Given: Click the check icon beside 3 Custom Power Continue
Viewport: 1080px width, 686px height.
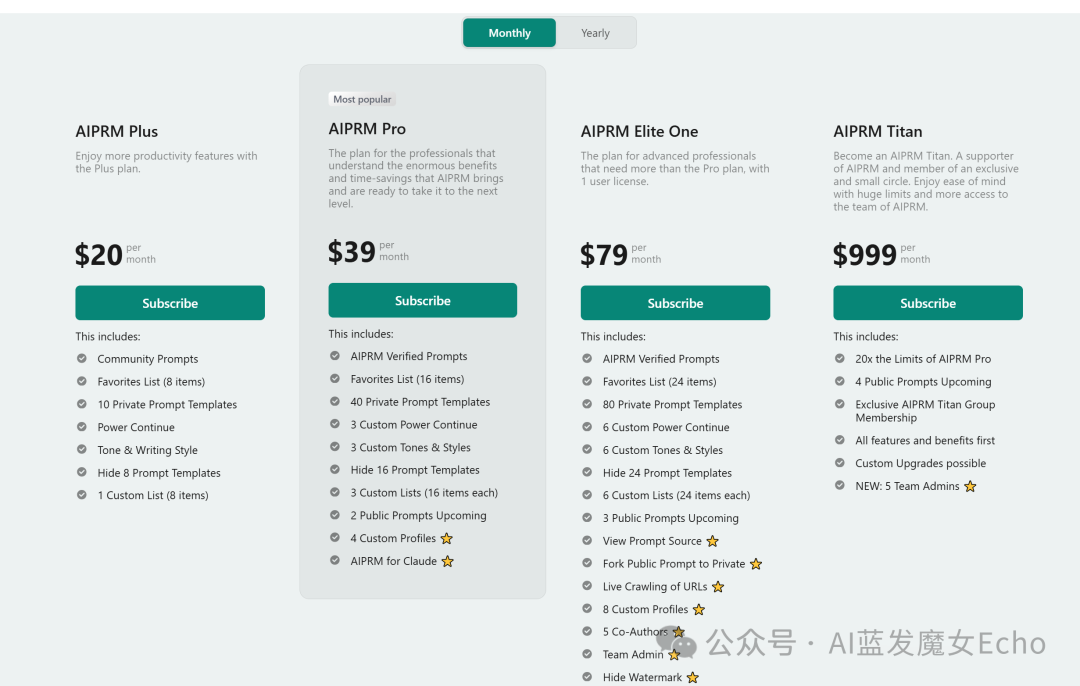Looking at the screenshot, I should (x=335, y=424).
